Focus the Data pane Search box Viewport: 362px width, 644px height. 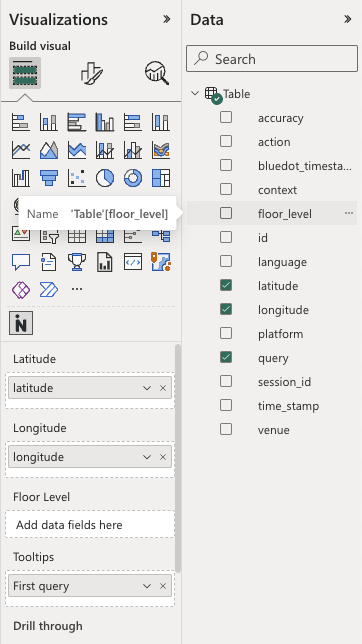pos(272,59)
